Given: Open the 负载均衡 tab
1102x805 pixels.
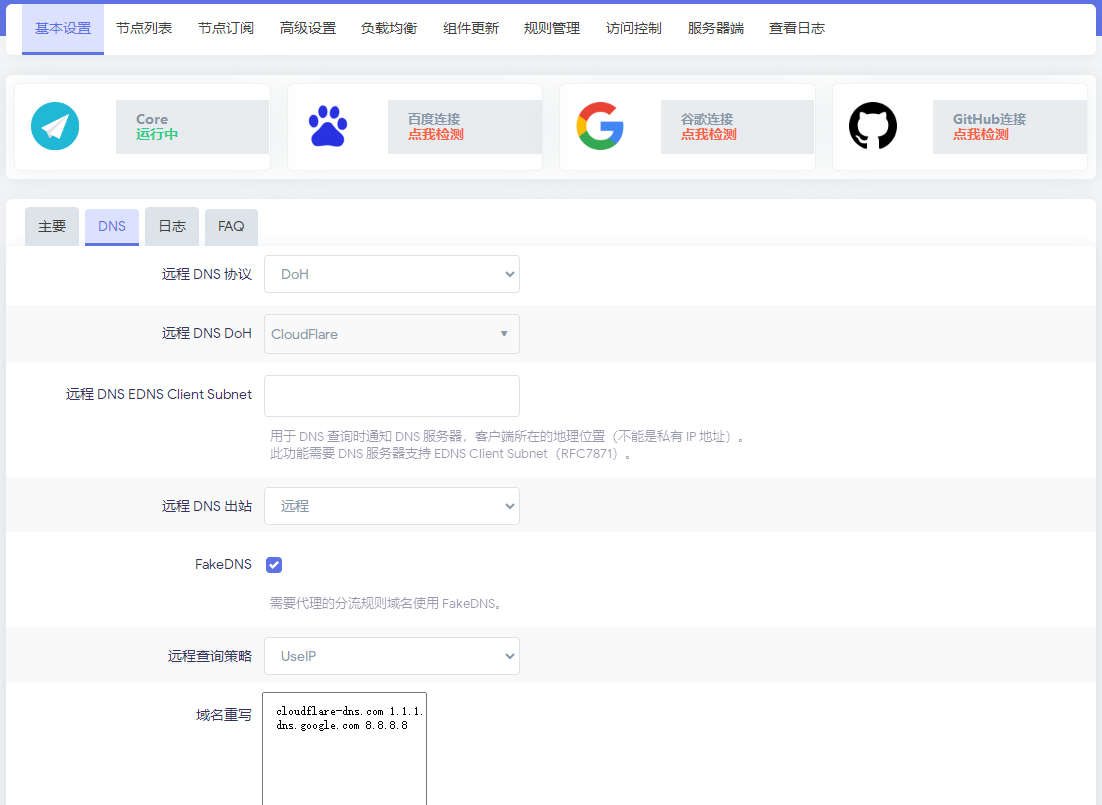Looking at the screenshot, I should [x=389, y=29].
